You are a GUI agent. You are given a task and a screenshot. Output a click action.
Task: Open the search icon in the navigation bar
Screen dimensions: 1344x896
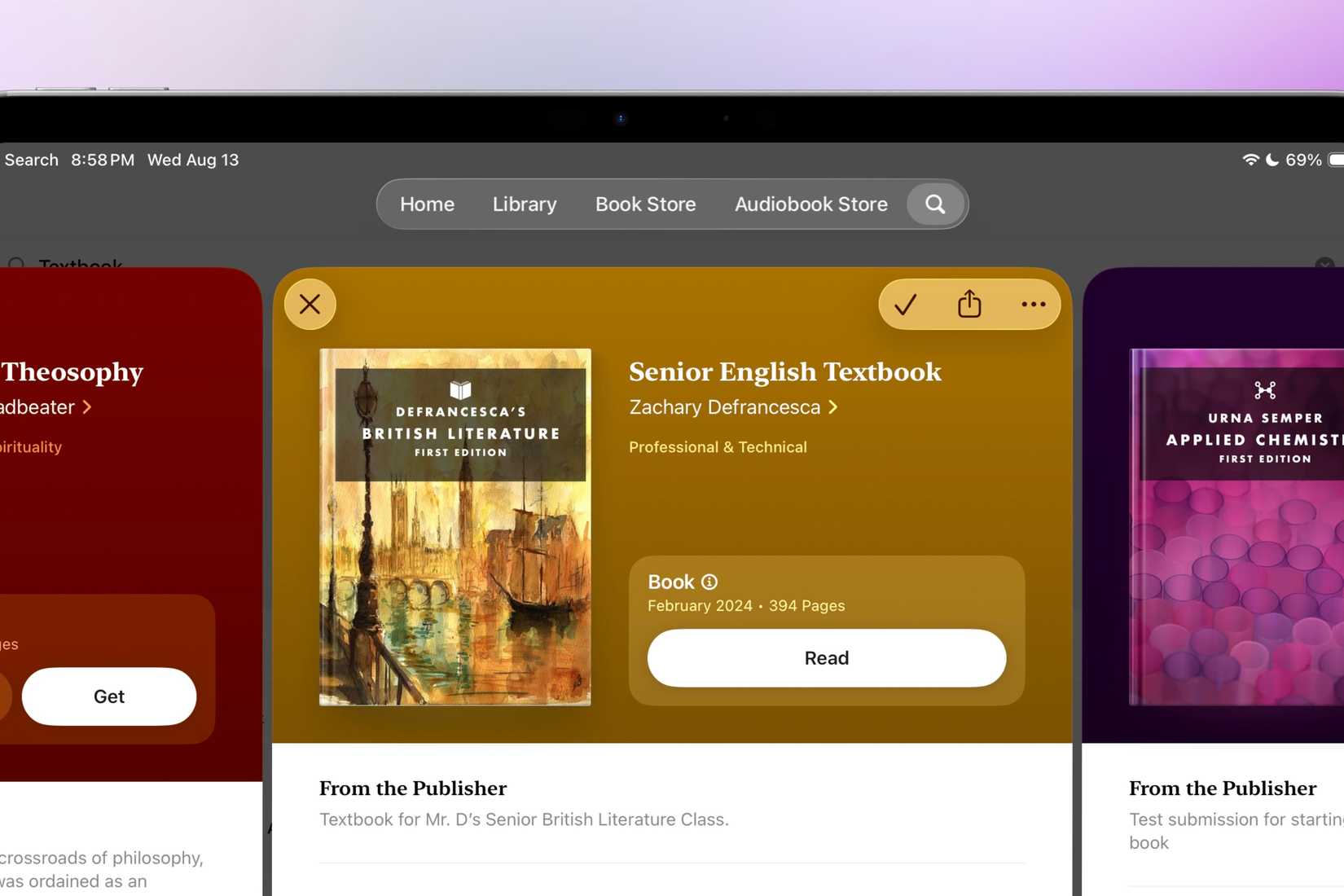coord(934,204)
